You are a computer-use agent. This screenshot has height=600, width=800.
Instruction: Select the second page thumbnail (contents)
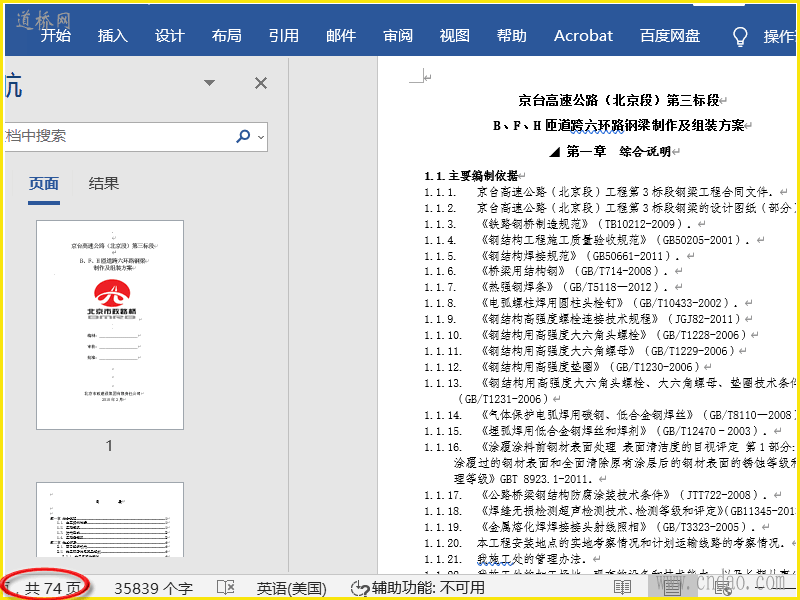pyautogui.click(x=110, y=519)
